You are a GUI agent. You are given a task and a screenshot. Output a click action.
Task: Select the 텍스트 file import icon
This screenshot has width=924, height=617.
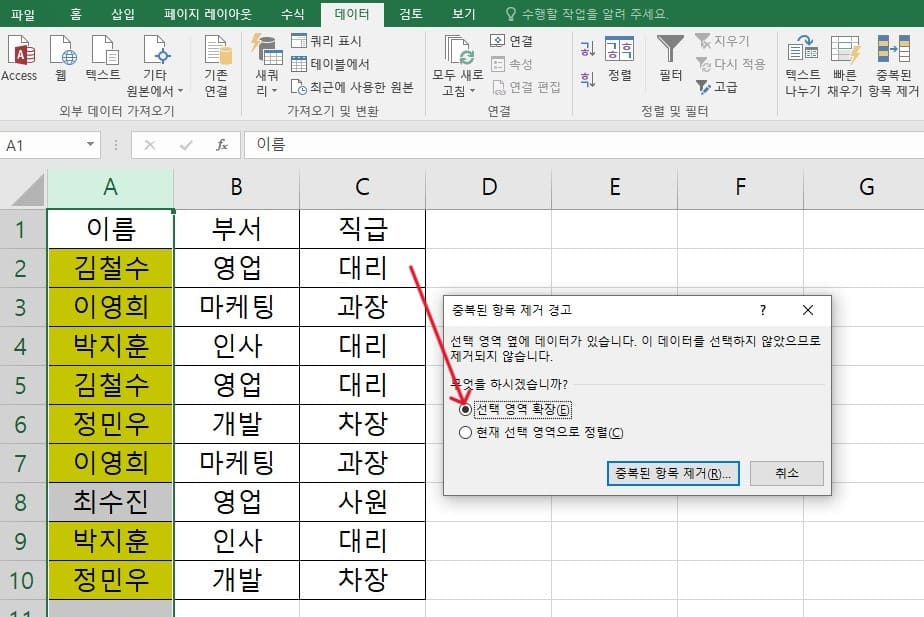[104, 57]
